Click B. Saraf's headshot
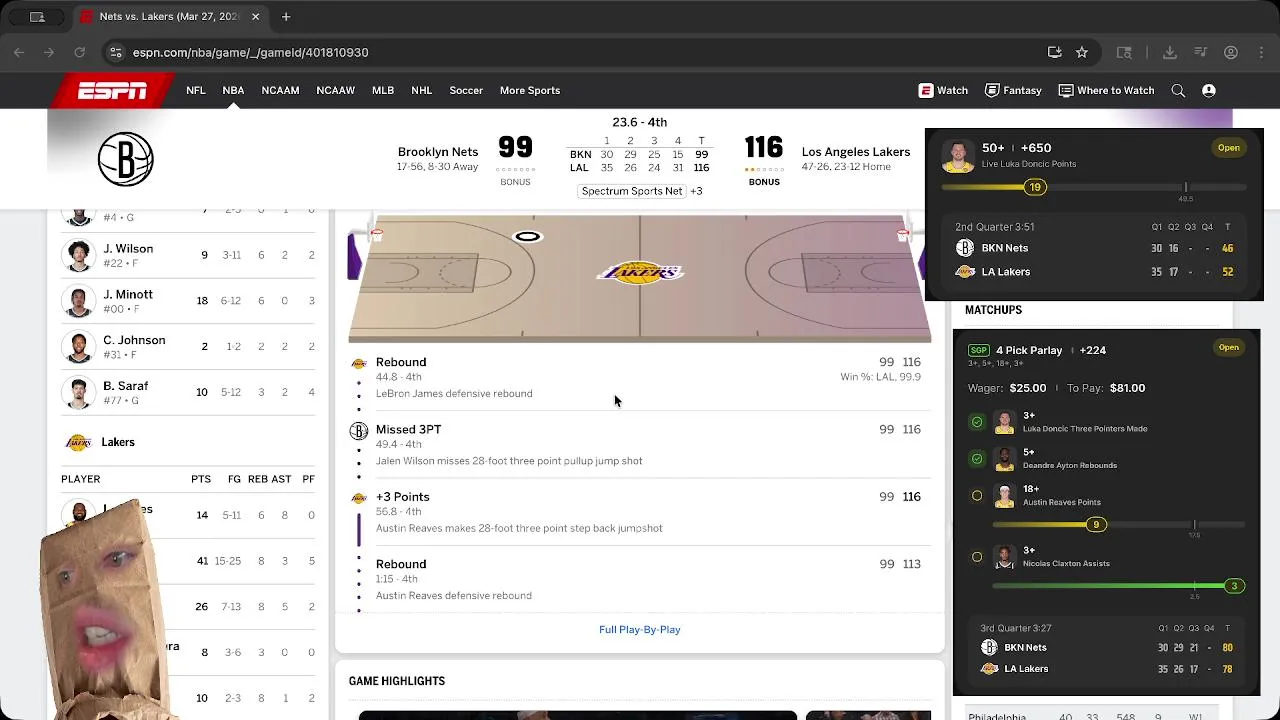Image resolution: width=1280 pixels, height=720 pixels. pyautogui.click(x=78, y=393)
